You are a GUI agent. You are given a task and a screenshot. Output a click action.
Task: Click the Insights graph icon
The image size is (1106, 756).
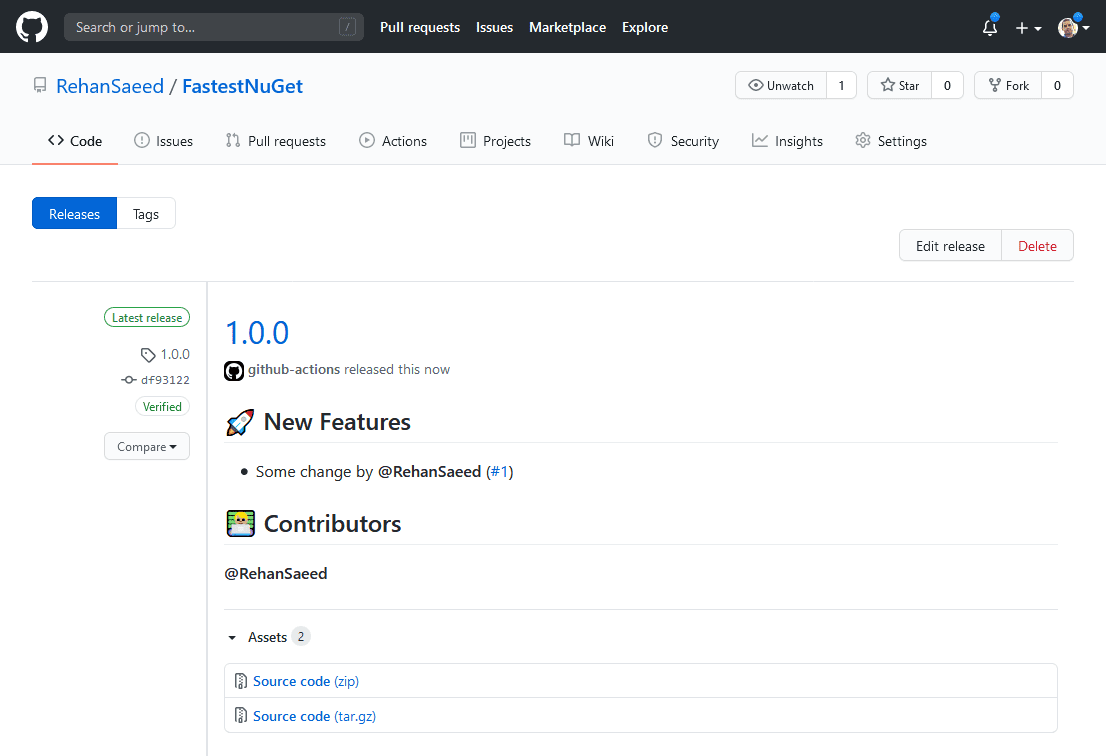[759, 140]
